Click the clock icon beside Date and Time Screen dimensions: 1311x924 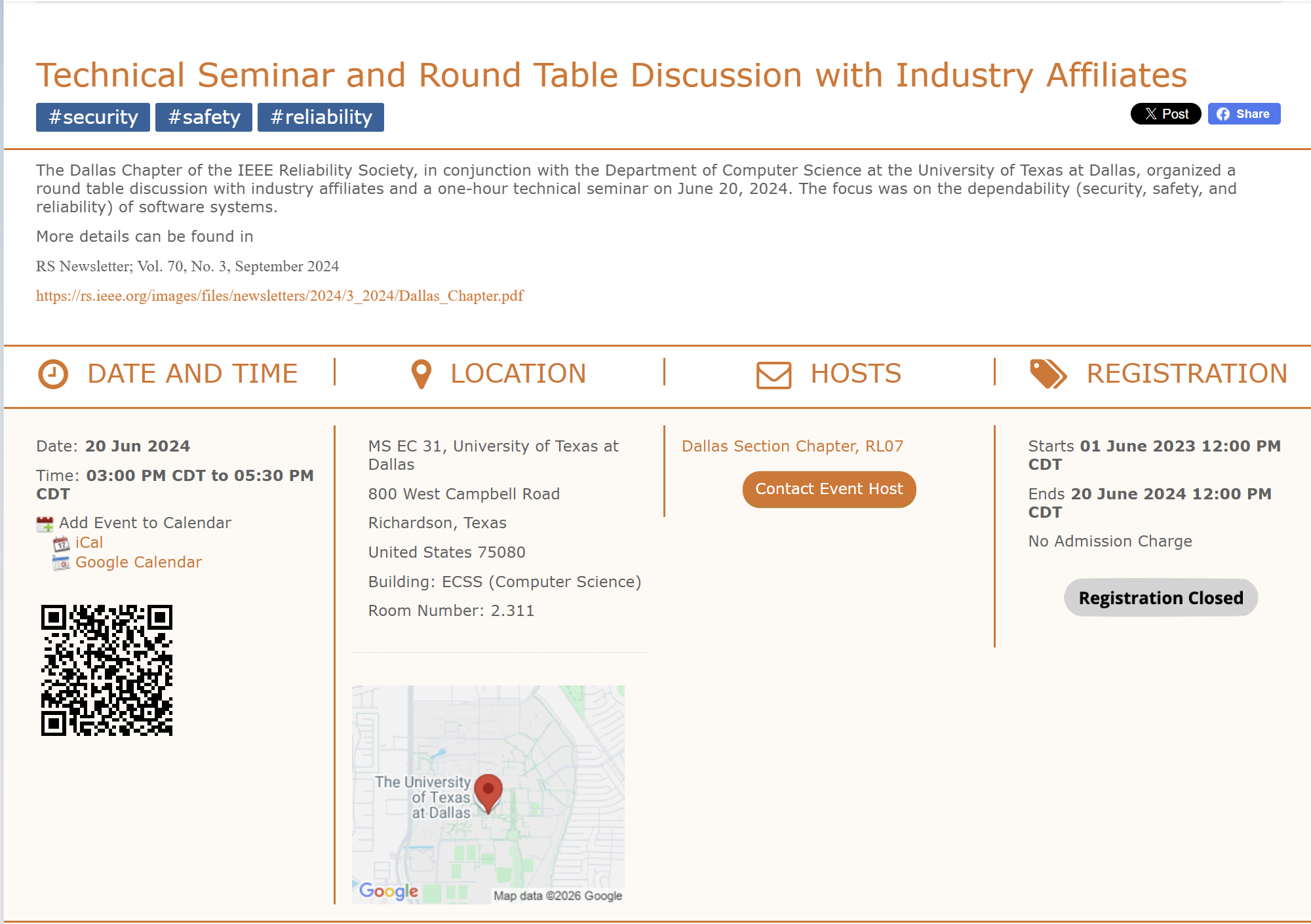[53, 374]
